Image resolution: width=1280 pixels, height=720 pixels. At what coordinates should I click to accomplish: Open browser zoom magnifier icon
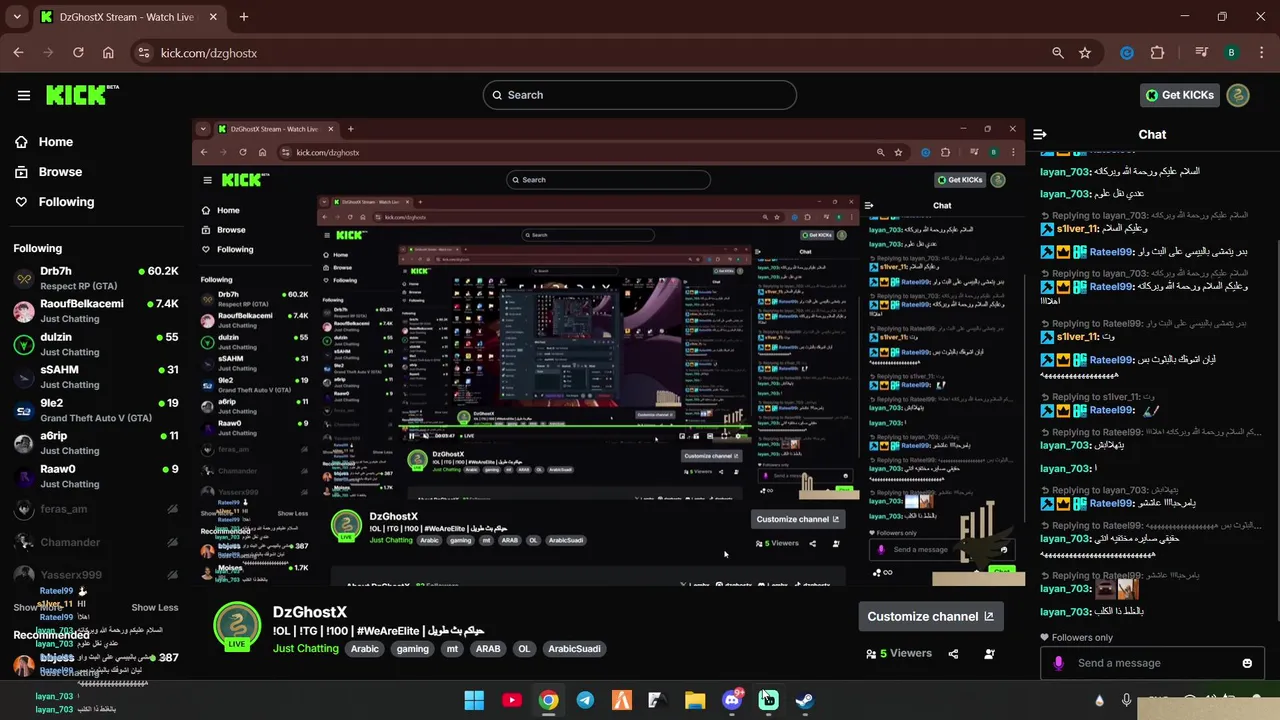click(x=1058, y=53)
